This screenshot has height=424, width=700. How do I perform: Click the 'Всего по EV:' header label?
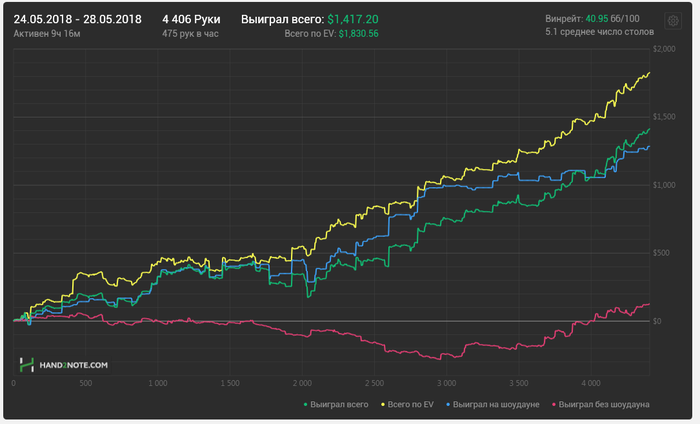(310, 34)
